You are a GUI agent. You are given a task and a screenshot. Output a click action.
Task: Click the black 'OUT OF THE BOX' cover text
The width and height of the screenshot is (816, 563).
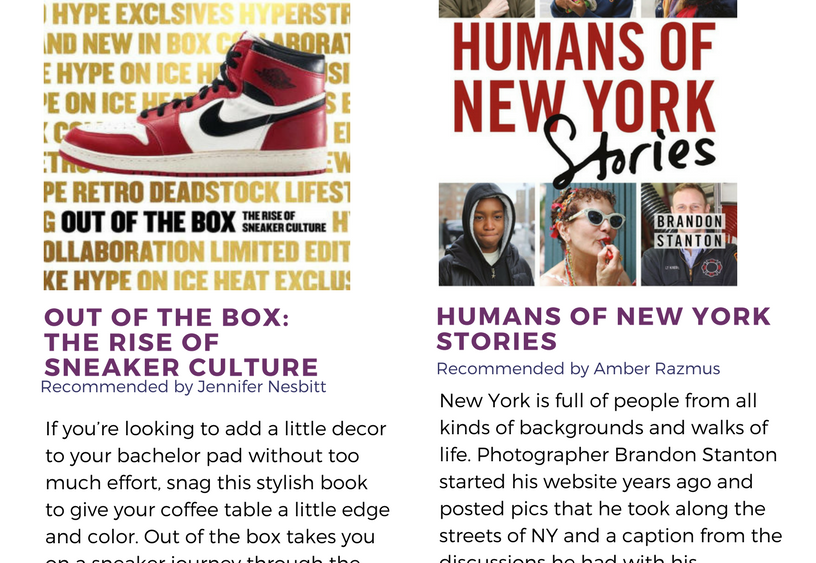coord(148,221)
